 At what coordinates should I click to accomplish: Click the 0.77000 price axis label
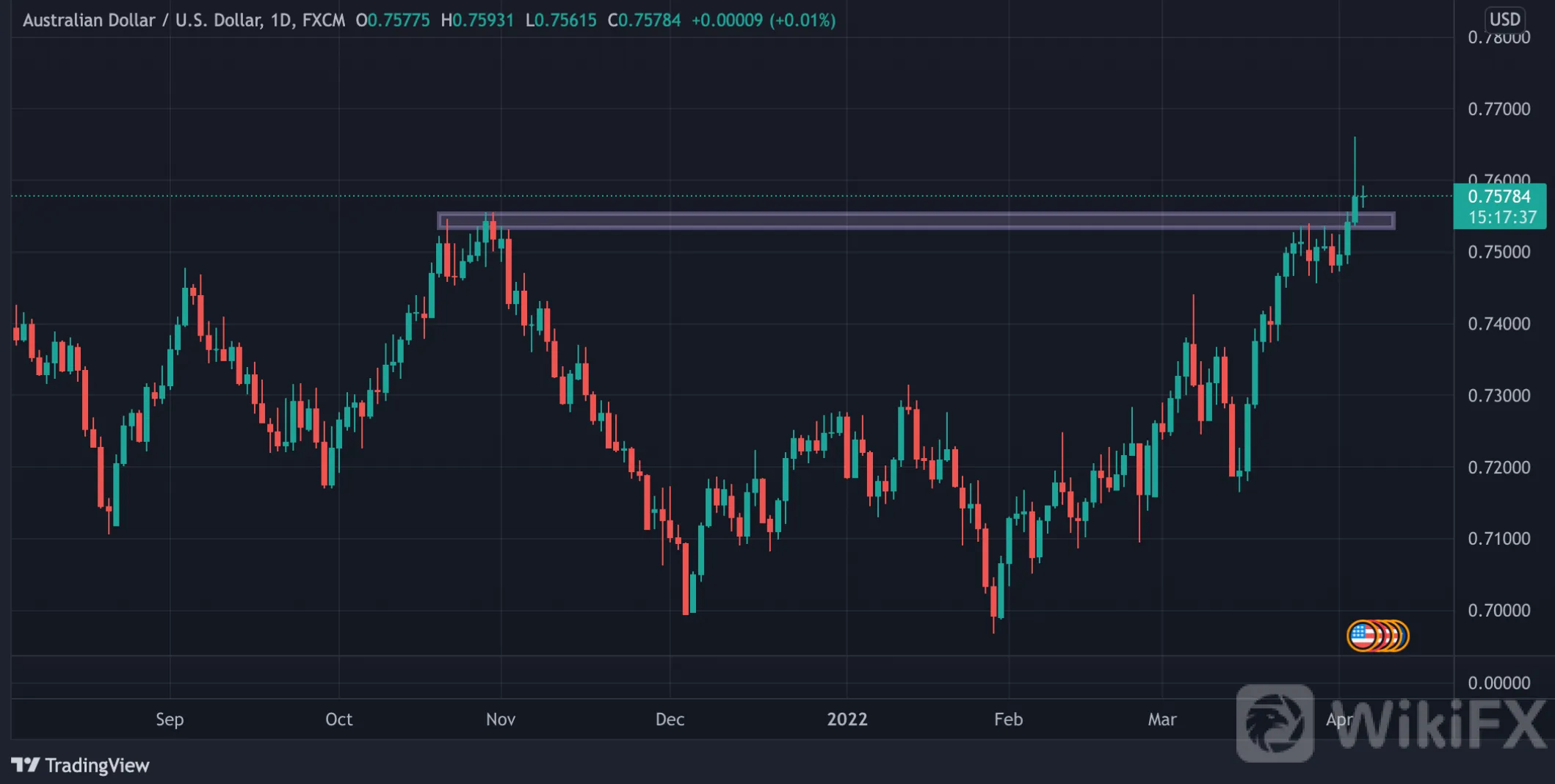[1499, 109]
